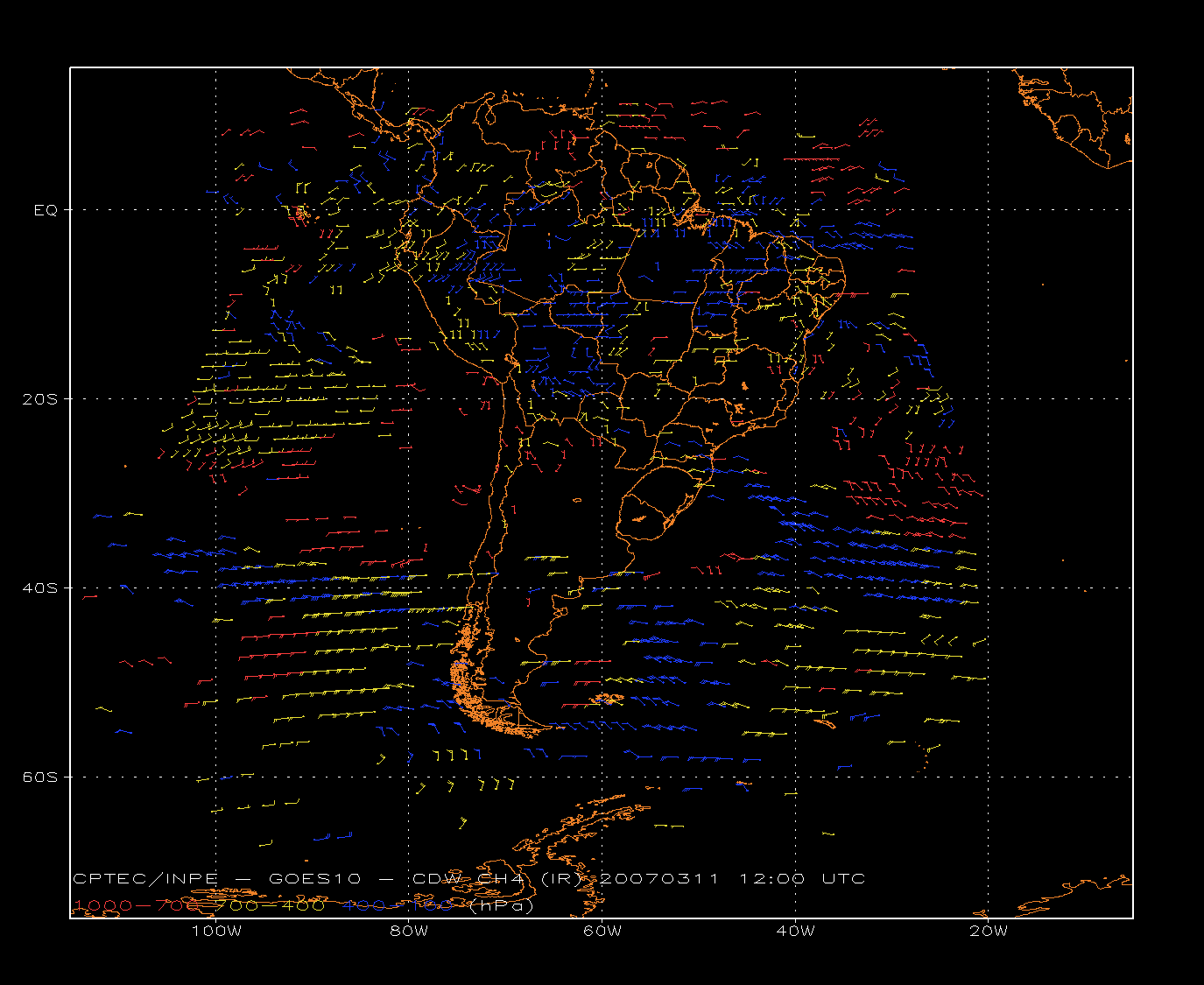
Task: Click the 20S latitude label
Action: 39,399
